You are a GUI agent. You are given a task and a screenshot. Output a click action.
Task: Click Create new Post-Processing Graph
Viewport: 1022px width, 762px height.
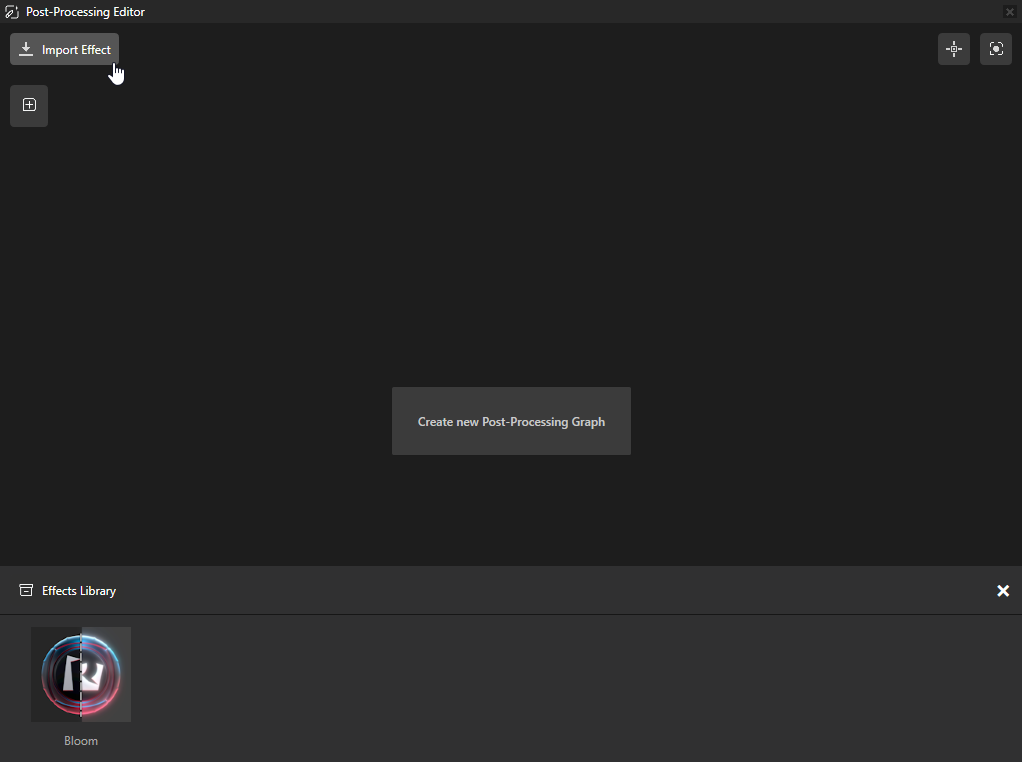511,421
